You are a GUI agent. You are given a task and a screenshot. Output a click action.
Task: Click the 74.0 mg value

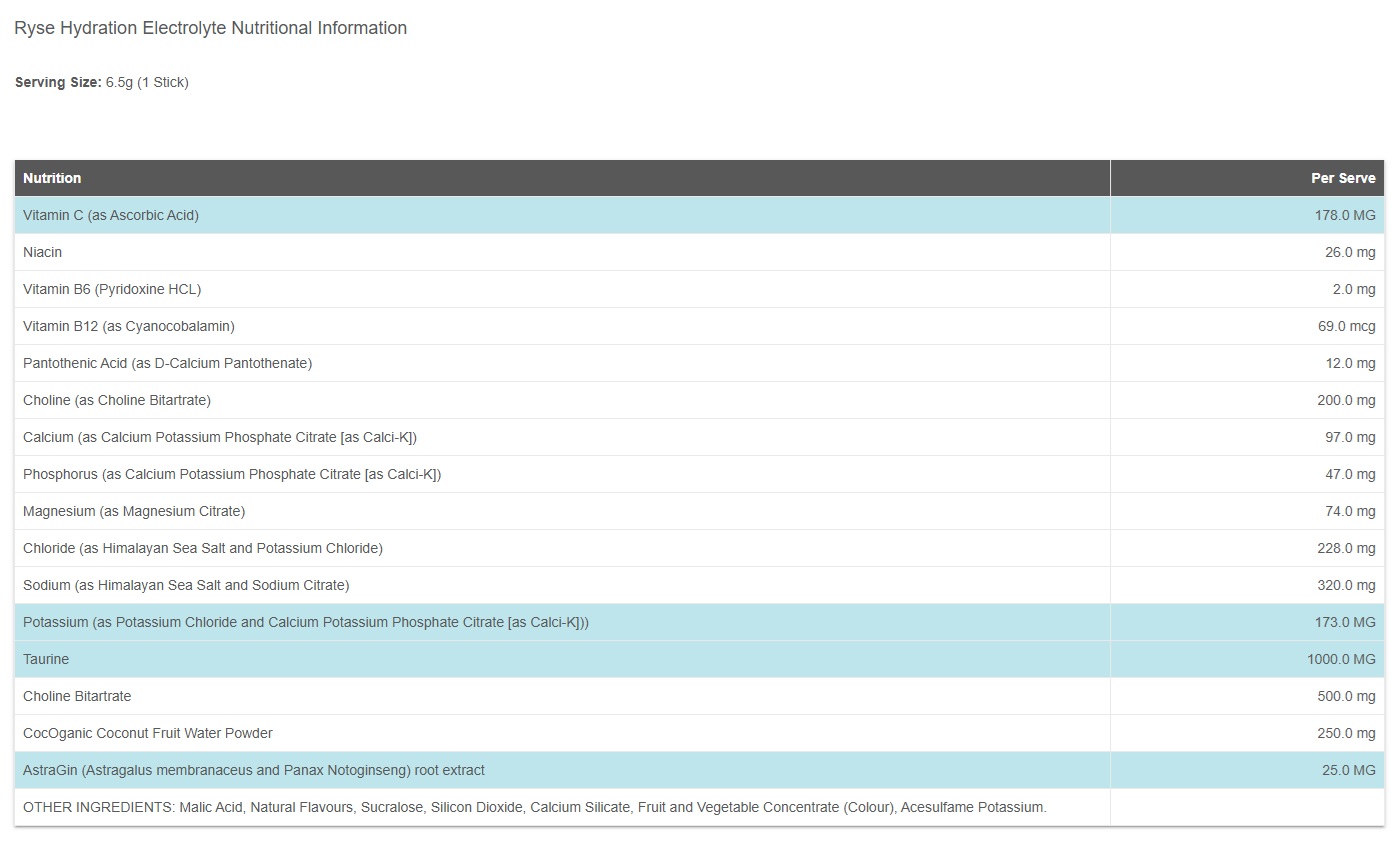pos(1350,511)
